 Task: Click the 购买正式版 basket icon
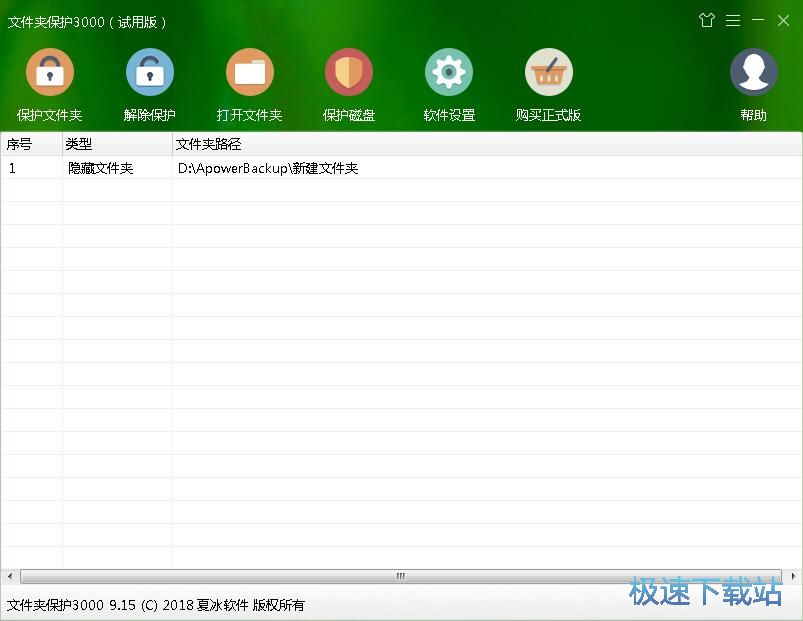548,72
